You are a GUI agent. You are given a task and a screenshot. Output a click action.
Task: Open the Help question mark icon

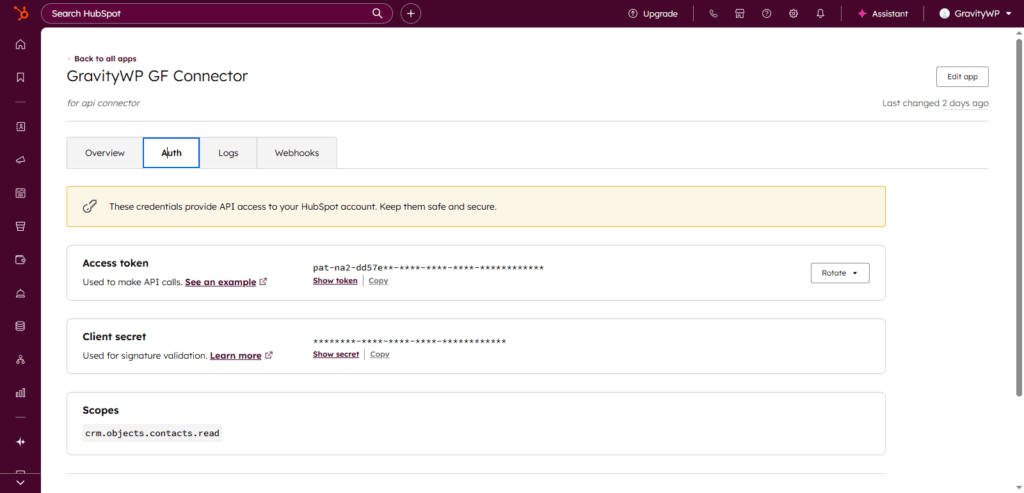[x=767, y=14]
